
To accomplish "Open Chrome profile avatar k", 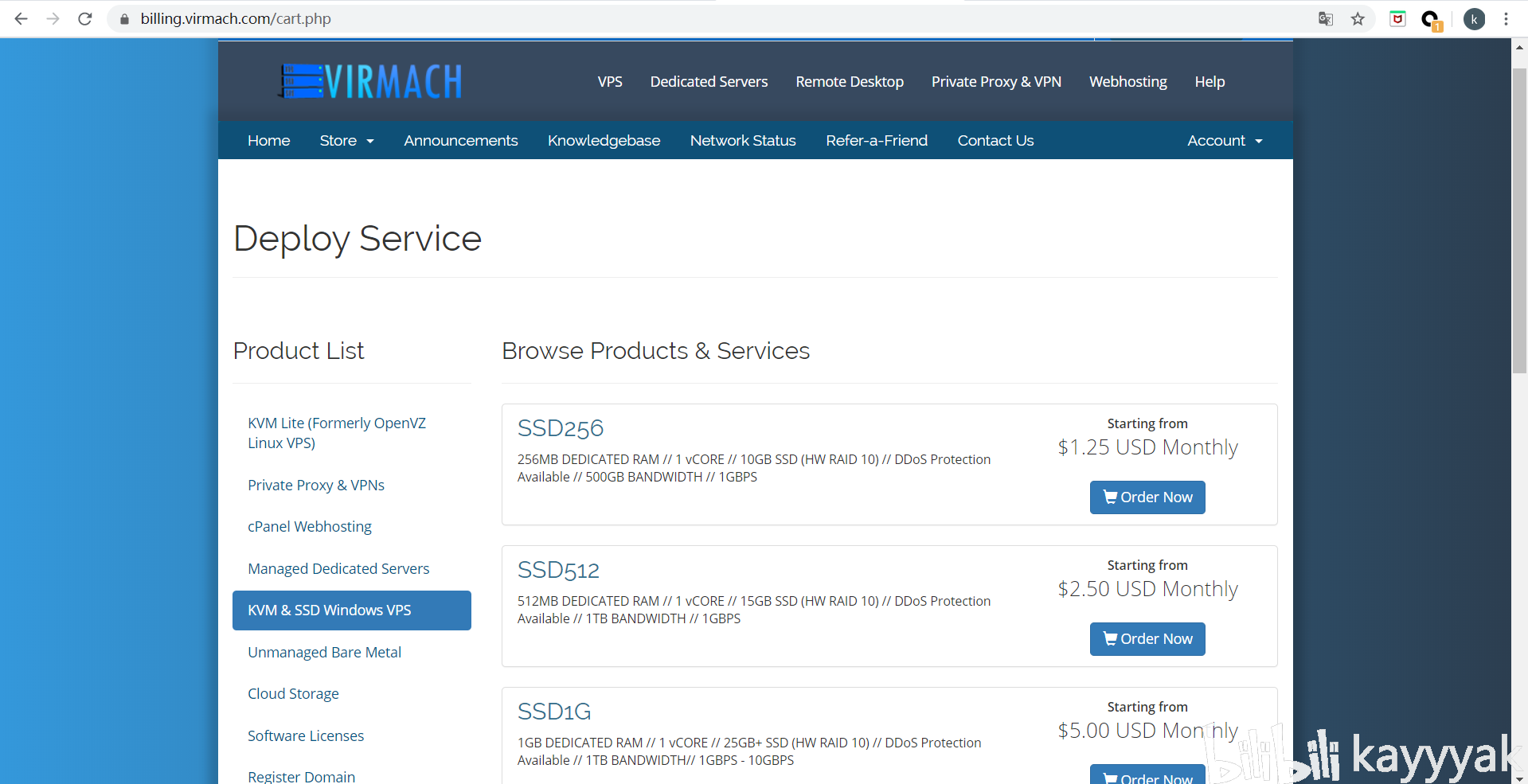I will click(1474, 19).
